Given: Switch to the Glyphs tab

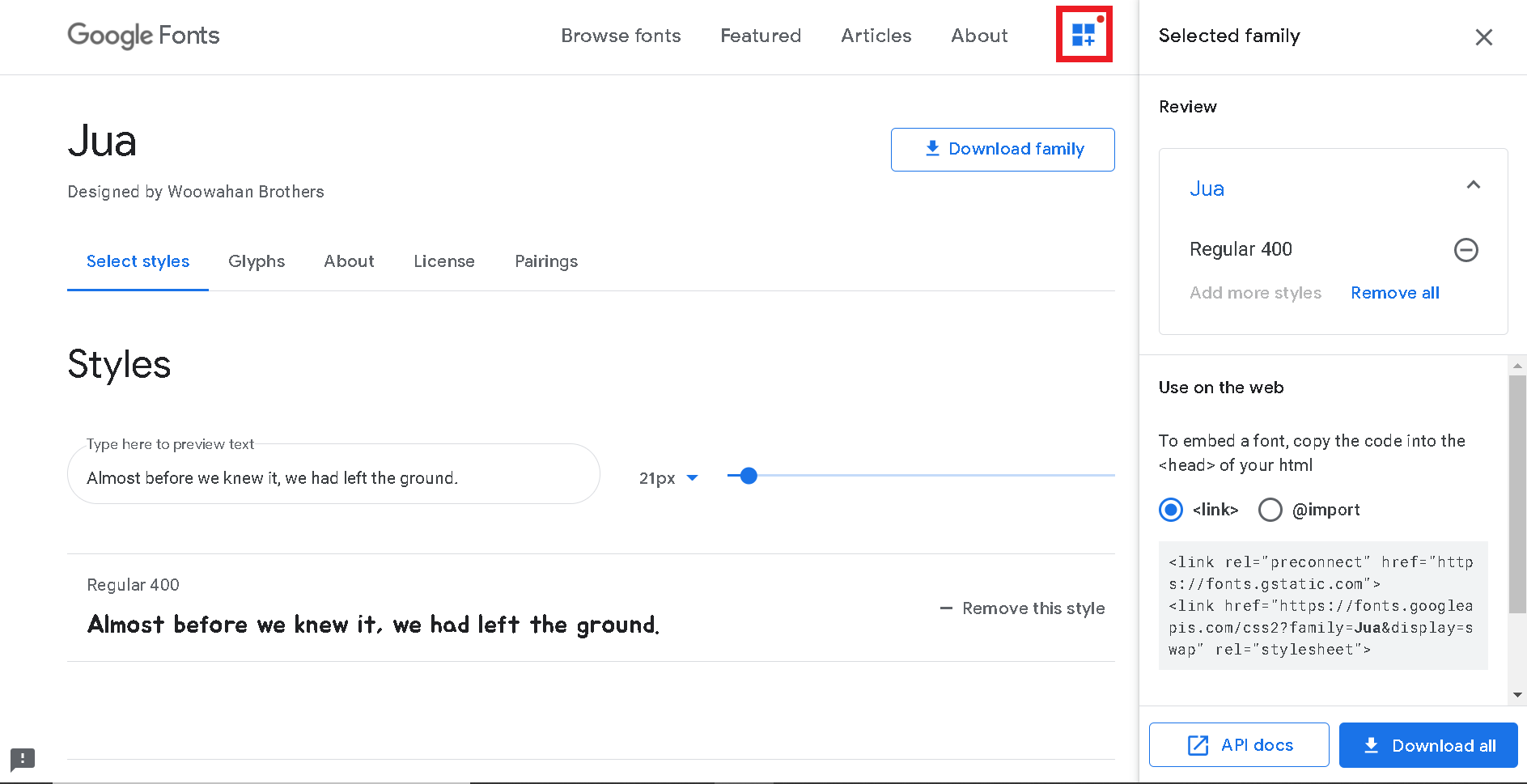Looking at the screenshot, I should click(x=257, y=261).
